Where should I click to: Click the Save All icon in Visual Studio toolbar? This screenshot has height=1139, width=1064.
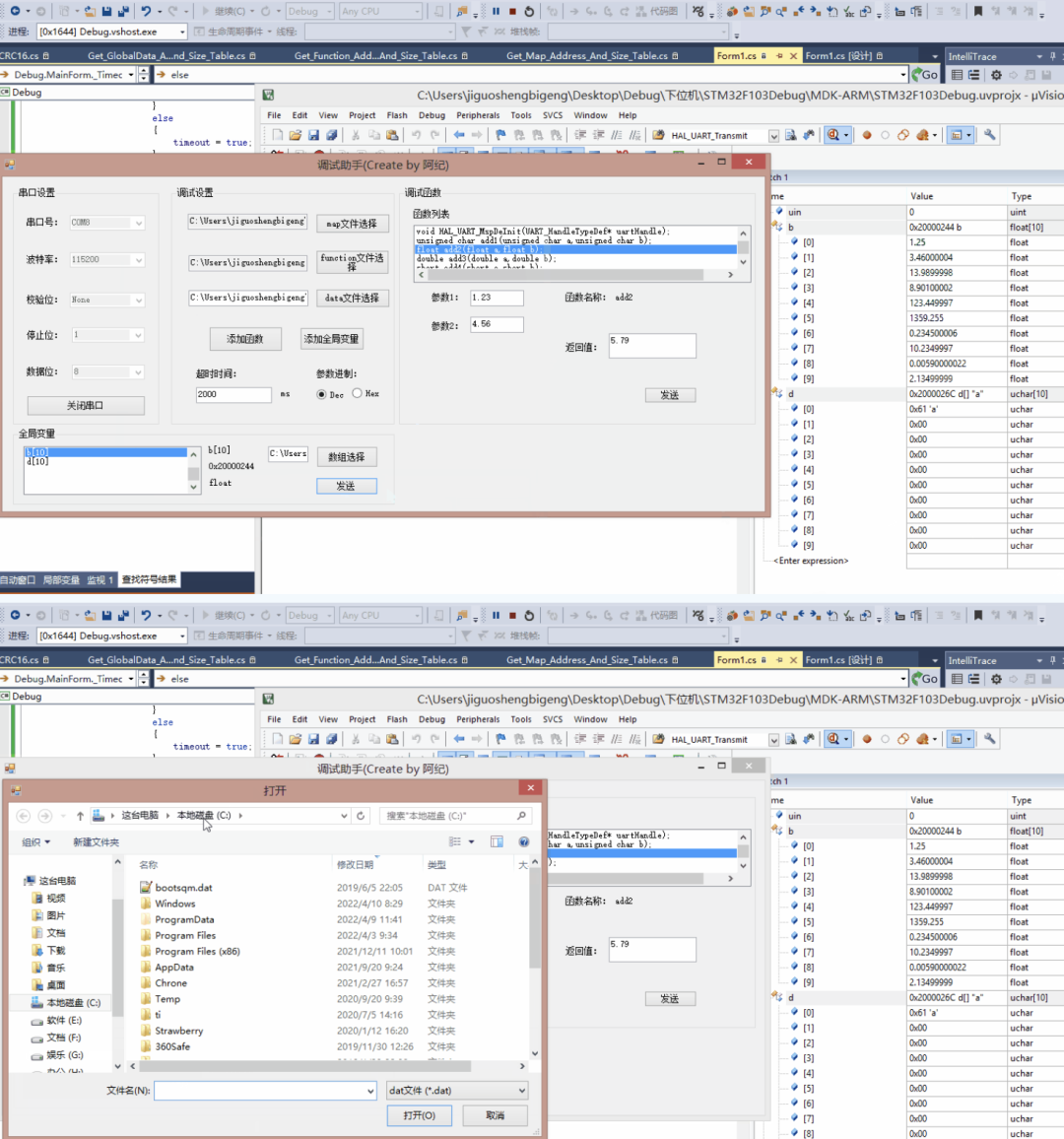[123, 11]
